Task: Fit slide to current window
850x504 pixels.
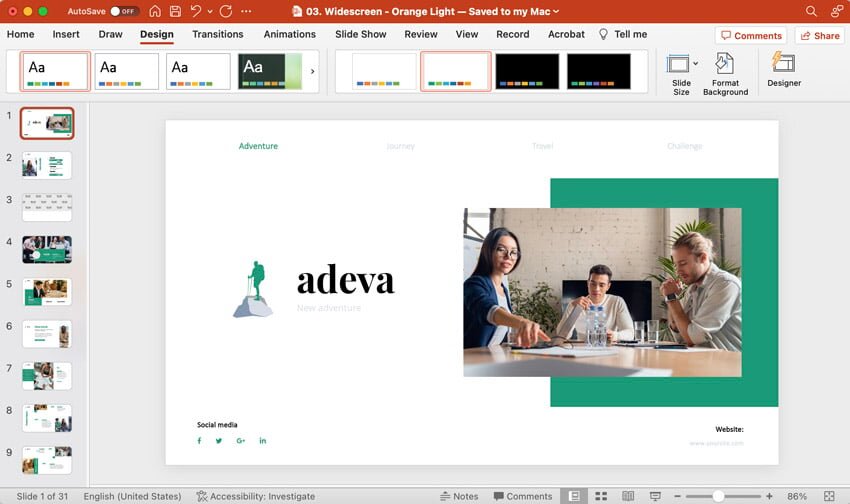Action: point(829,496)
